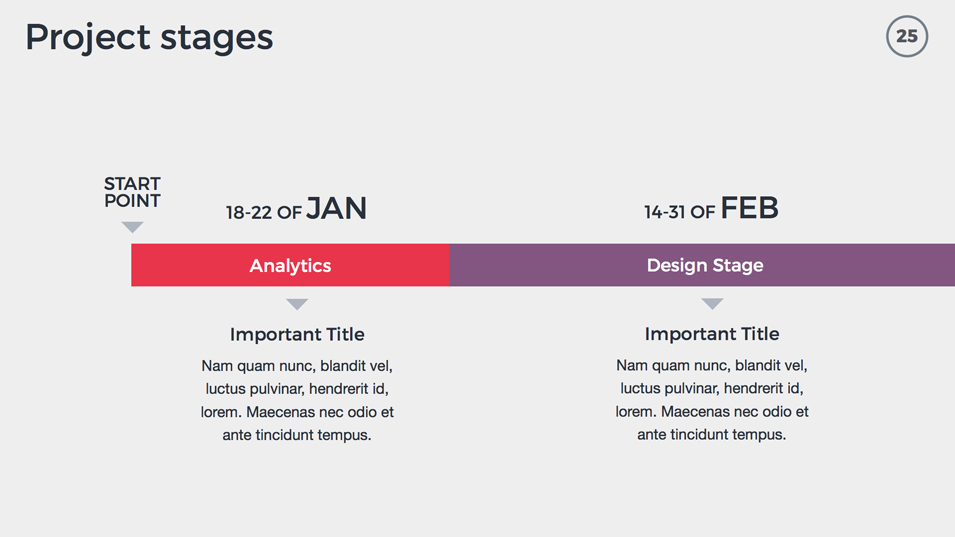
Task: Click the triangle marker below Design Stage
Action: (712, 303)
